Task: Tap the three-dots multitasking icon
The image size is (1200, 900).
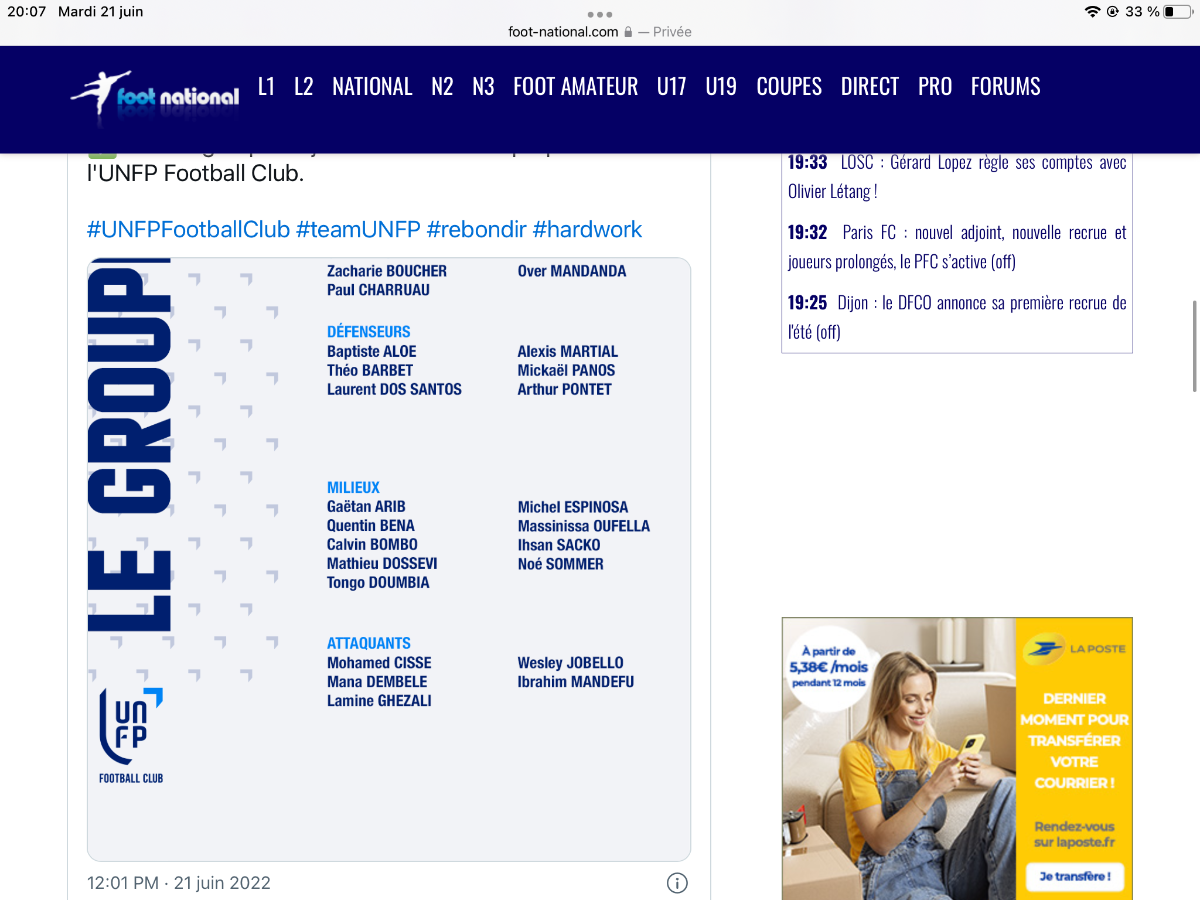Action: (x=600, y=14)
